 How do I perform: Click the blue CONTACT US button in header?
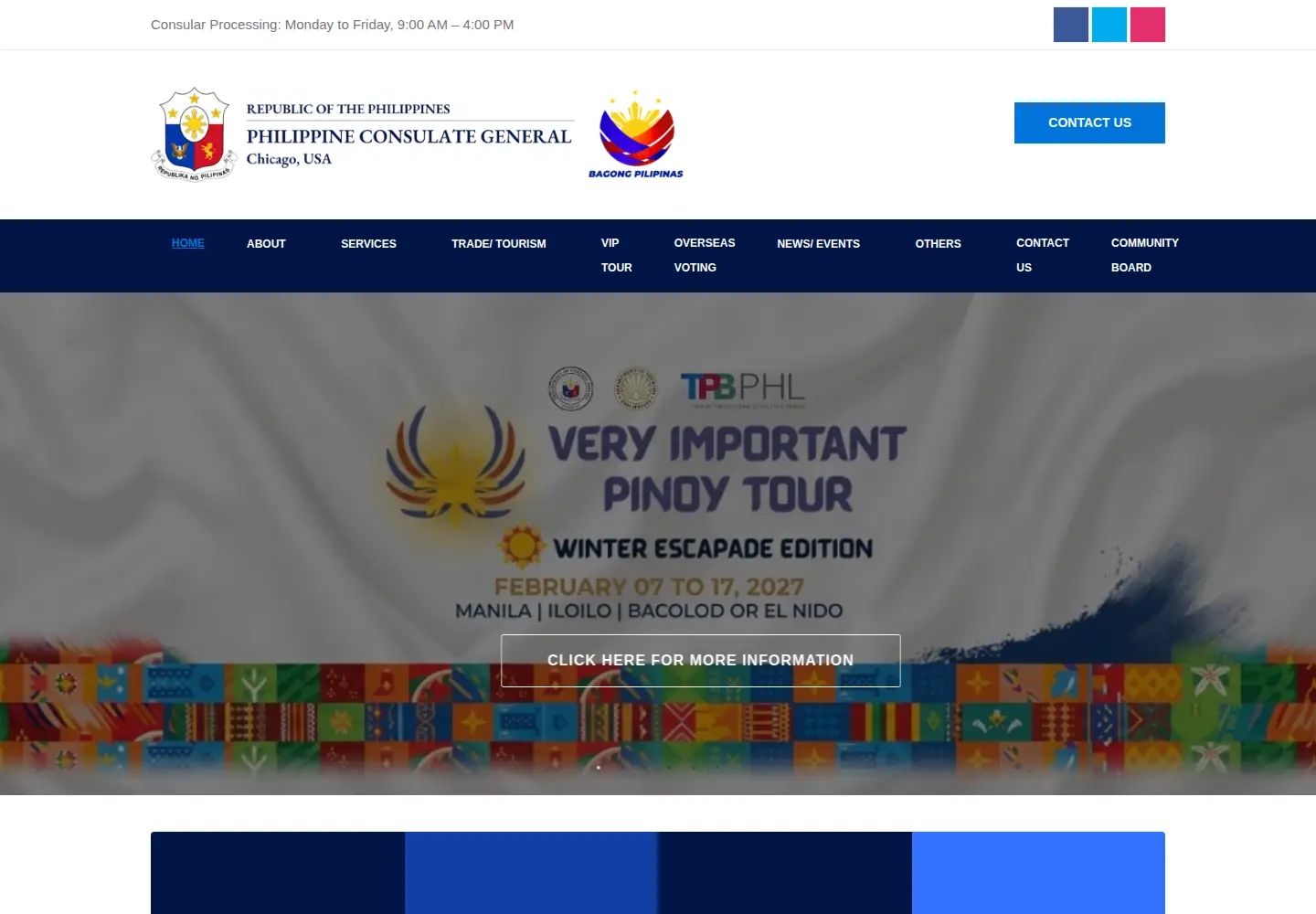tap(1089, 122)
